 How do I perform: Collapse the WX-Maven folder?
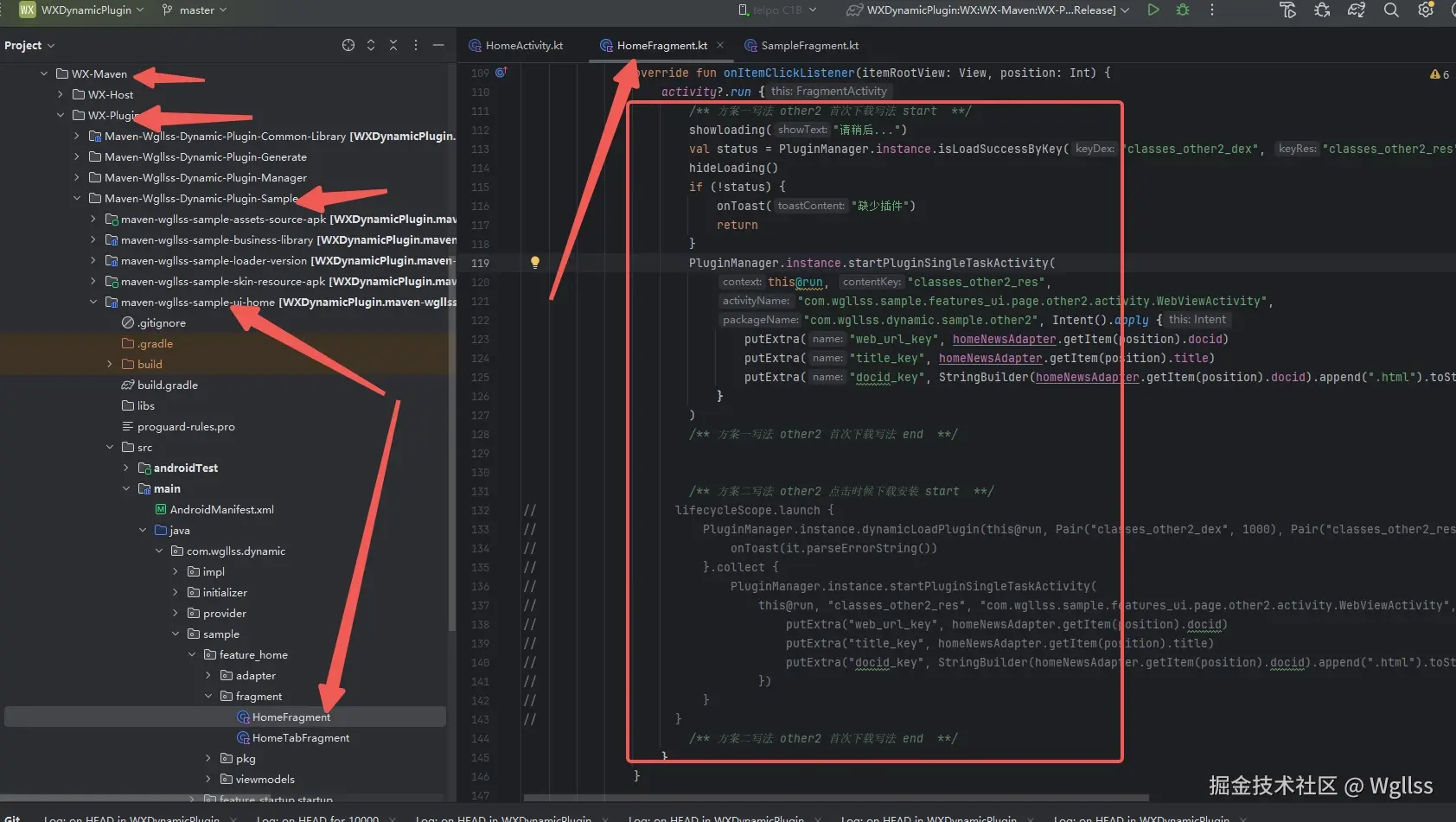(x=44, y=73)
